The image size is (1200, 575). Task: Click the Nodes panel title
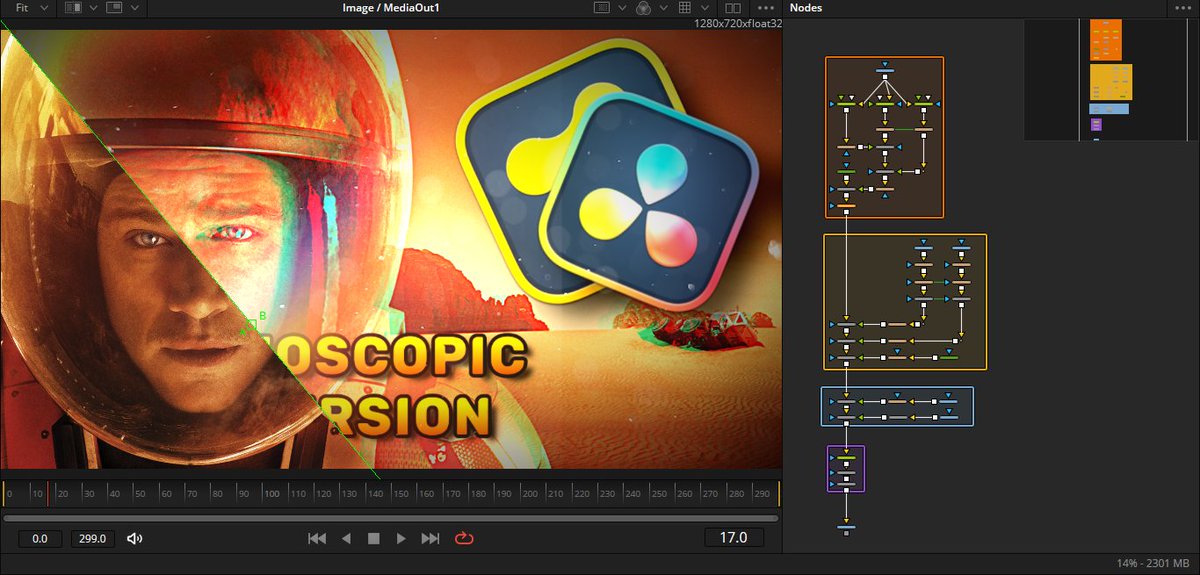click(806, 8)
